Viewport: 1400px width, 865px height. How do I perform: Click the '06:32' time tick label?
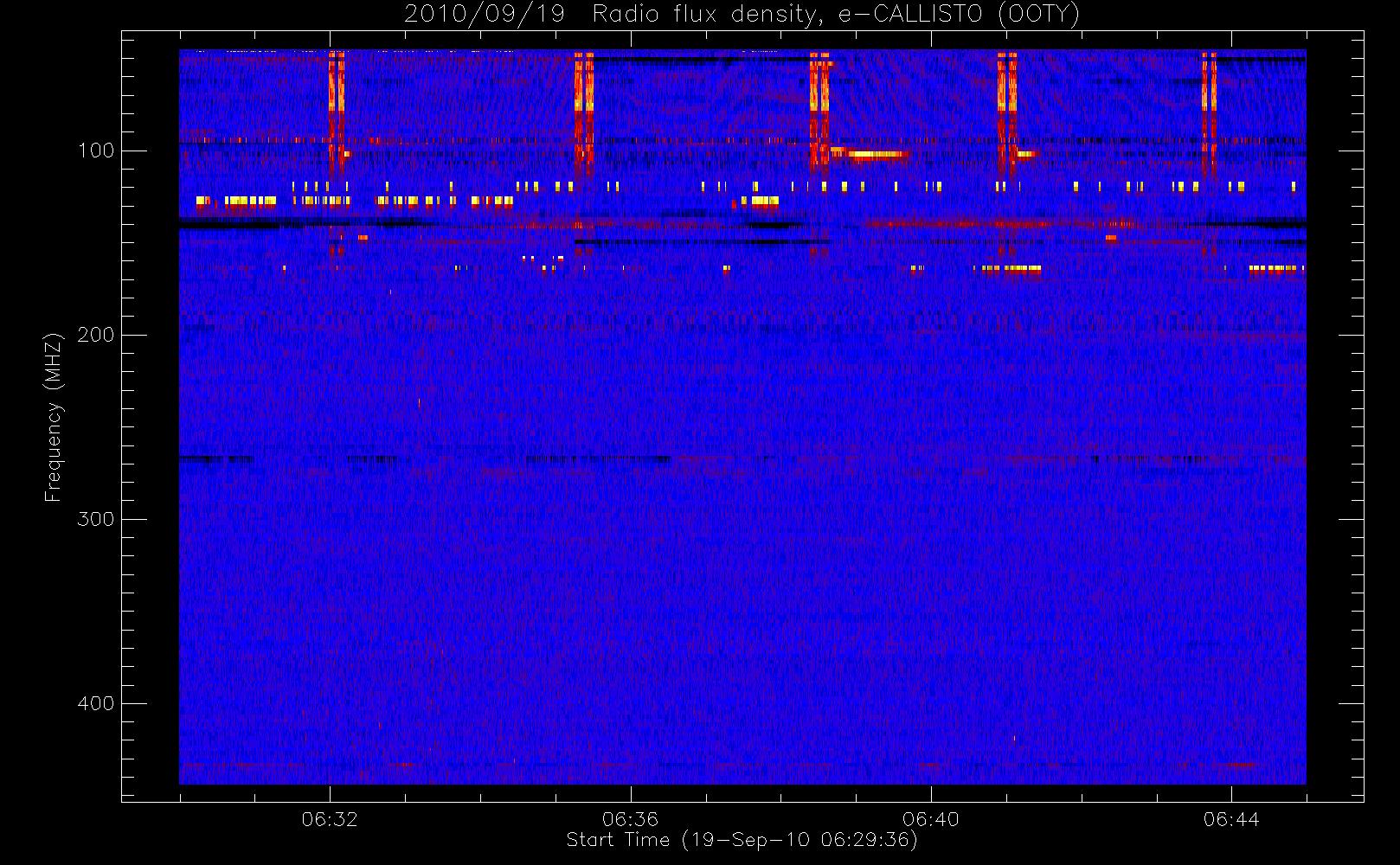coord(330,819)
